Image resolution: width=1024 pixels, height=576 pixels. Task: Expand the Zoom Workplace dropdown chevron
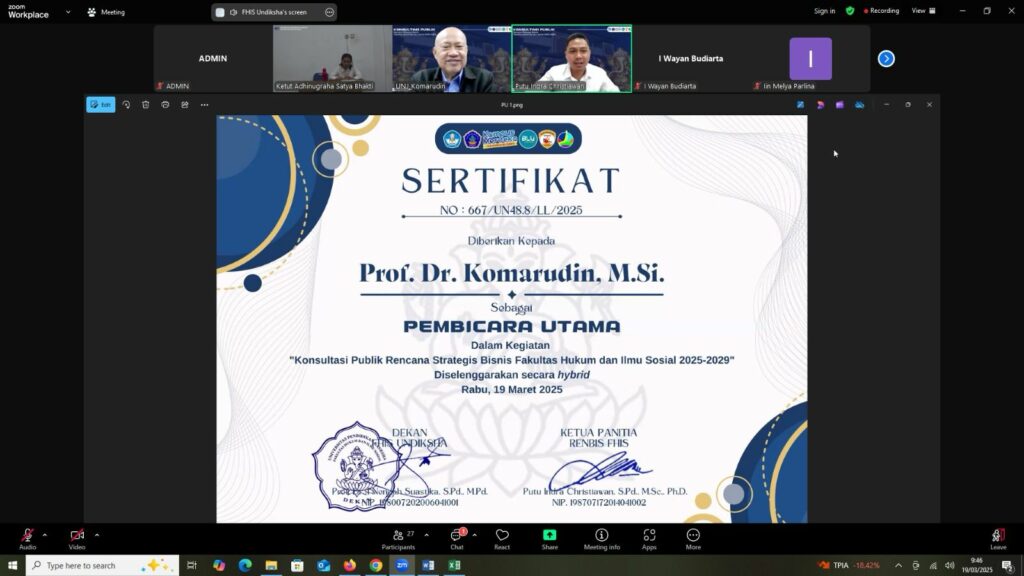(x=68, y=12)
